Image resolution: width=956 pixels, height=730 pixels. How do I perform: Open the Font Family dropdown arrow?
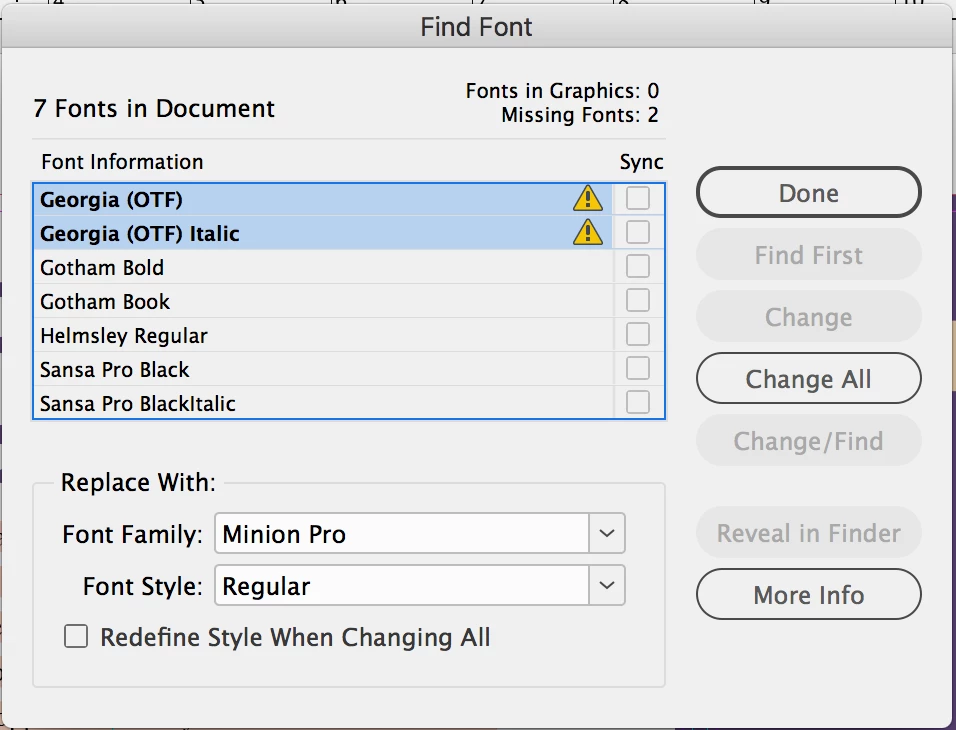pos(607,533)
